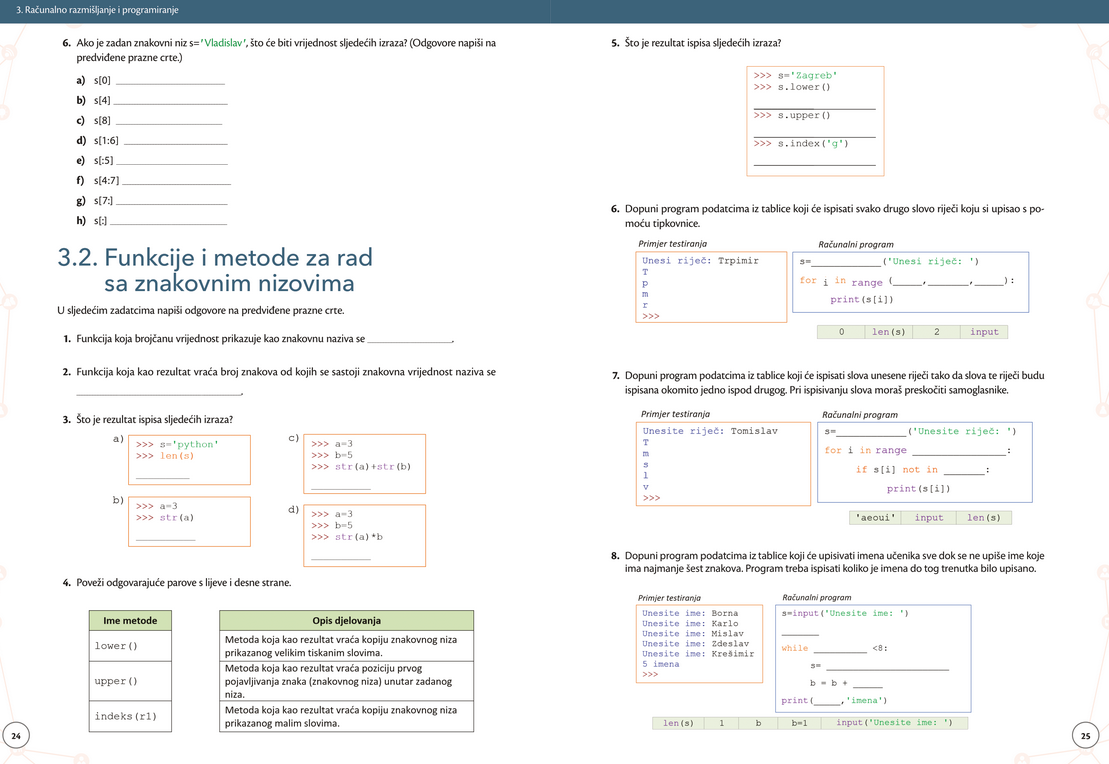Click the 'b=1' option cell
Screen dimensions: 1109x764
coord(799,723)
